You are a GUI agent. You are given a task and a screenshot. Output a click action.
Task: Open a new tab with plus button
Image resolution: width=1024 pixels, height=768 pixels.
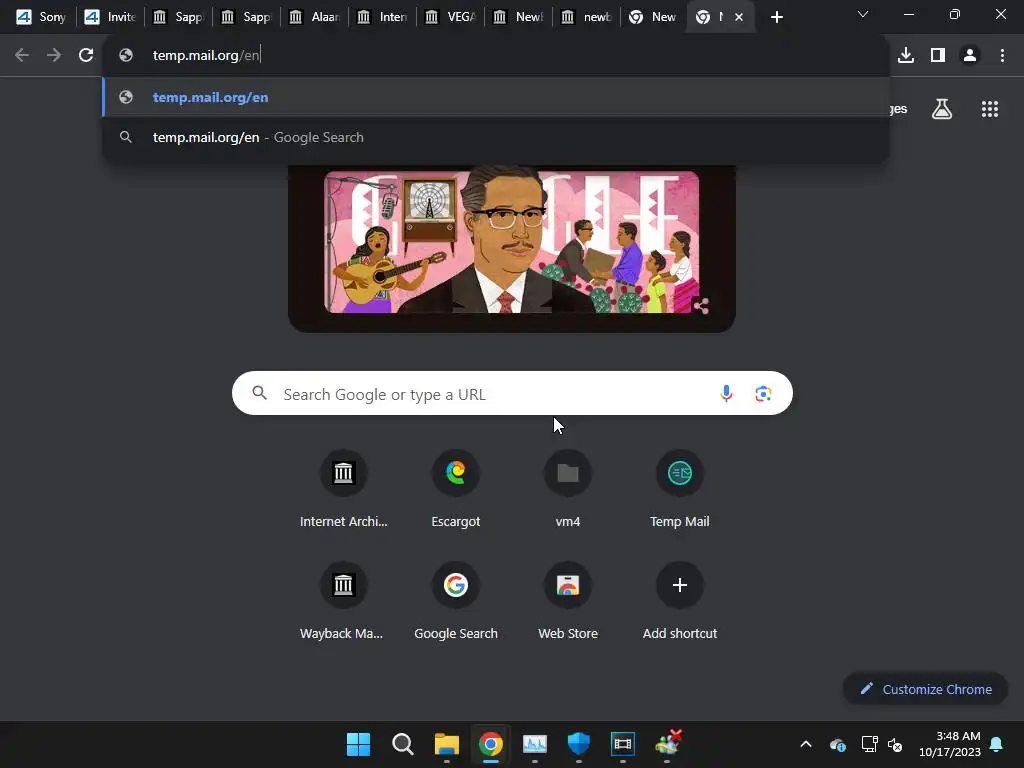coord(776,17)
